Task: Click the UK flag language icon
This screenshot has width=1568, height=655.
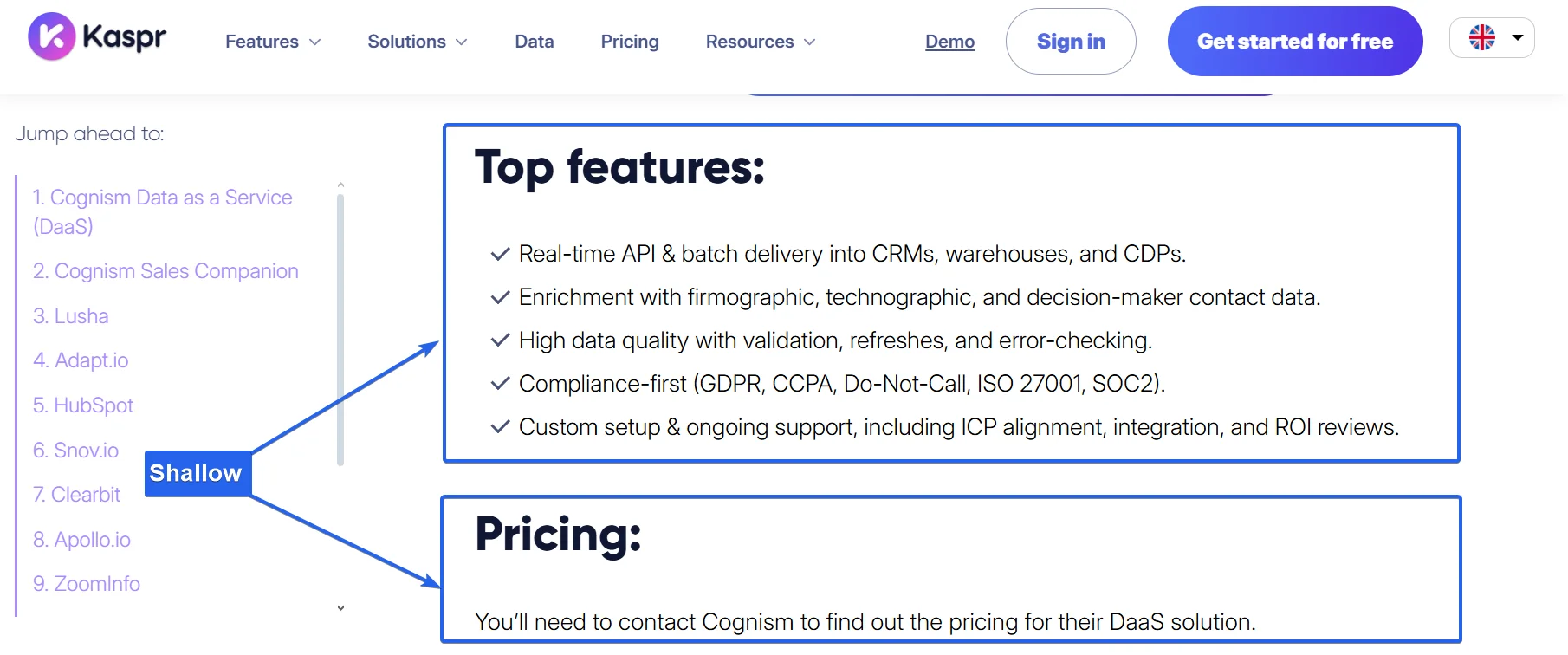Action: (1481, 37)
